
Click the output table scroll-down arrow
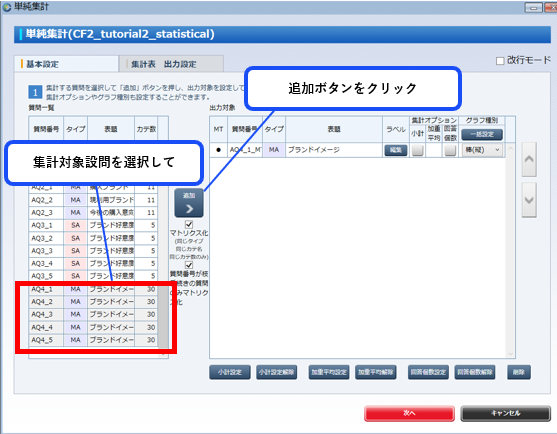(510, 354)
